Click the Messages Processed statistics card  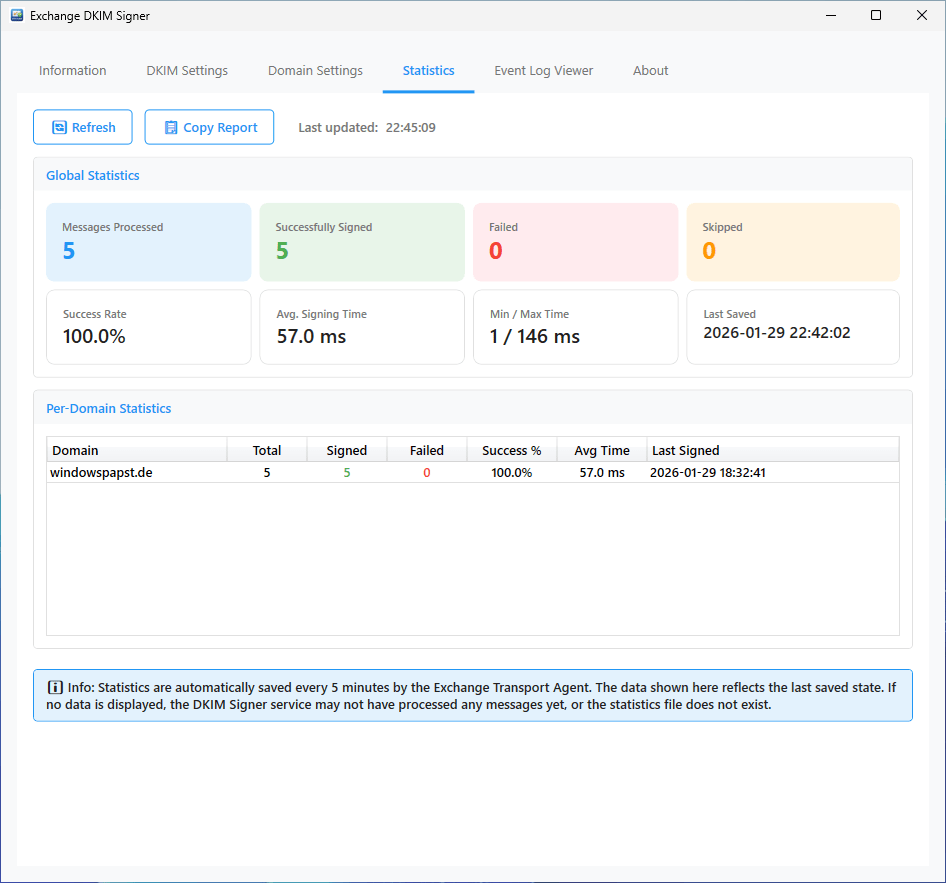tap(149, 243)
